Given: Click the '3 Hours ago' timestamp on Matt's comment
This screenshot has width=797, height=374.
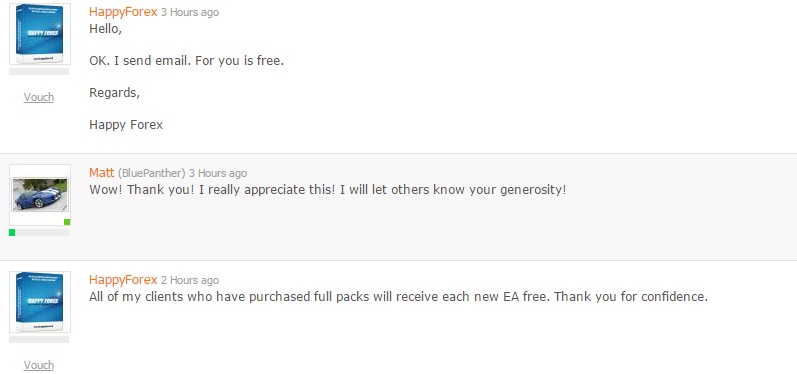Looking at the screenshot, I should click(x=218, y=173).
